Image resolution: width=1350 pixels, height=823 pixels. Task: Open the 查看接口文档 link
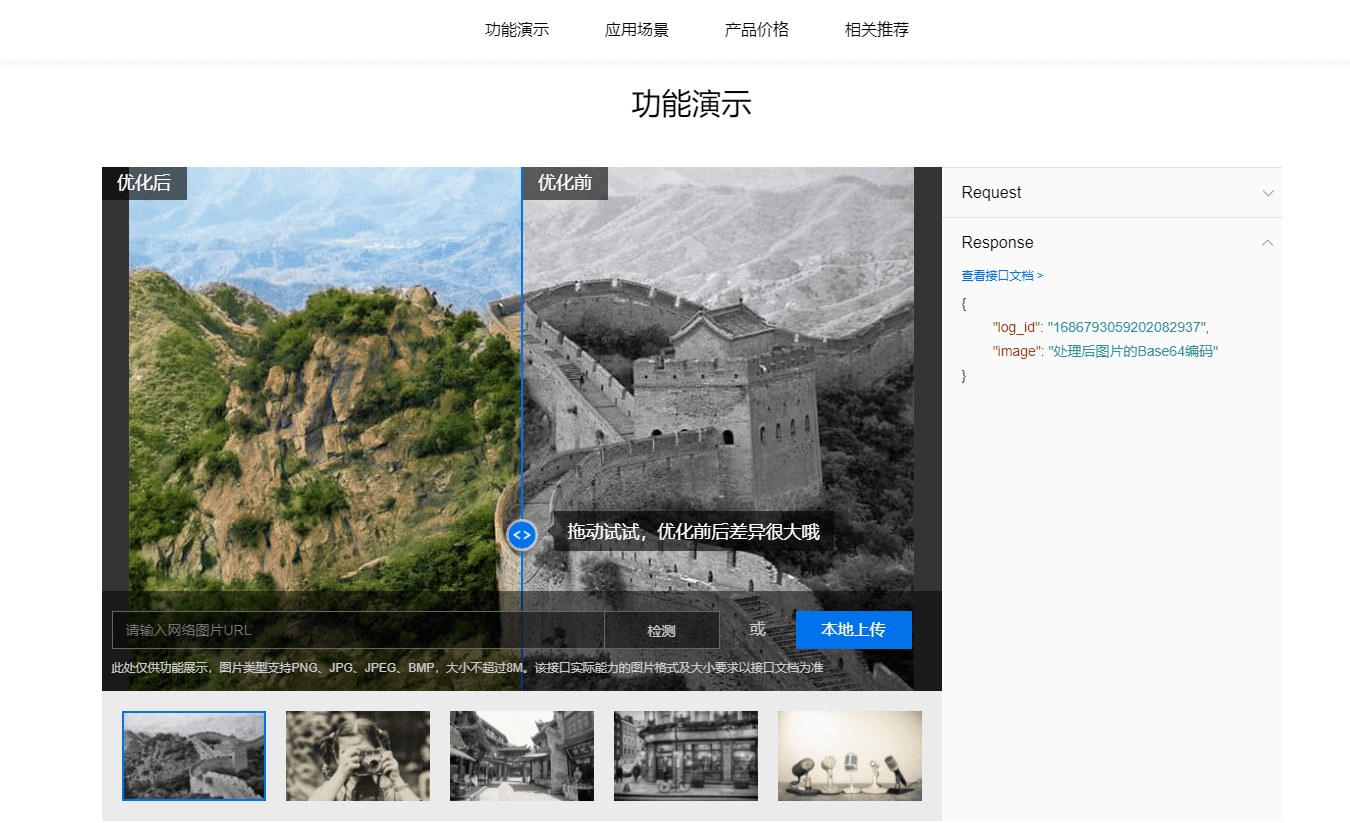click(1002, 275)
